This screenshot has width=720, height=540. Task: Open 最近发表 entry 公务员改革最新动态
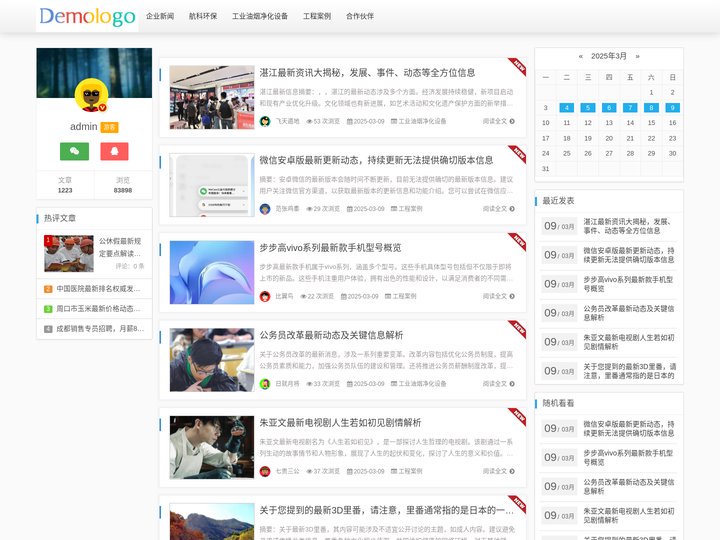tap(629, 313)
